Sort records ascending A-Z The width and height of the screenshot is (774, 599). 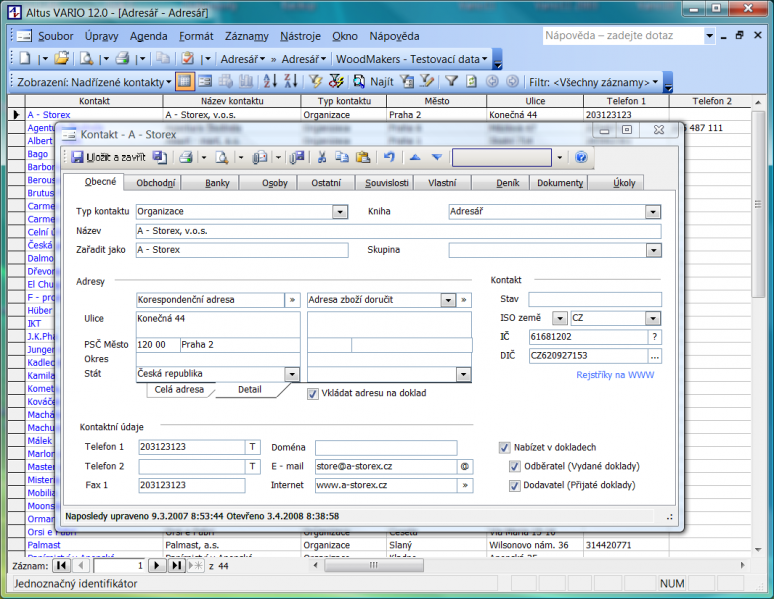(270, 81)
